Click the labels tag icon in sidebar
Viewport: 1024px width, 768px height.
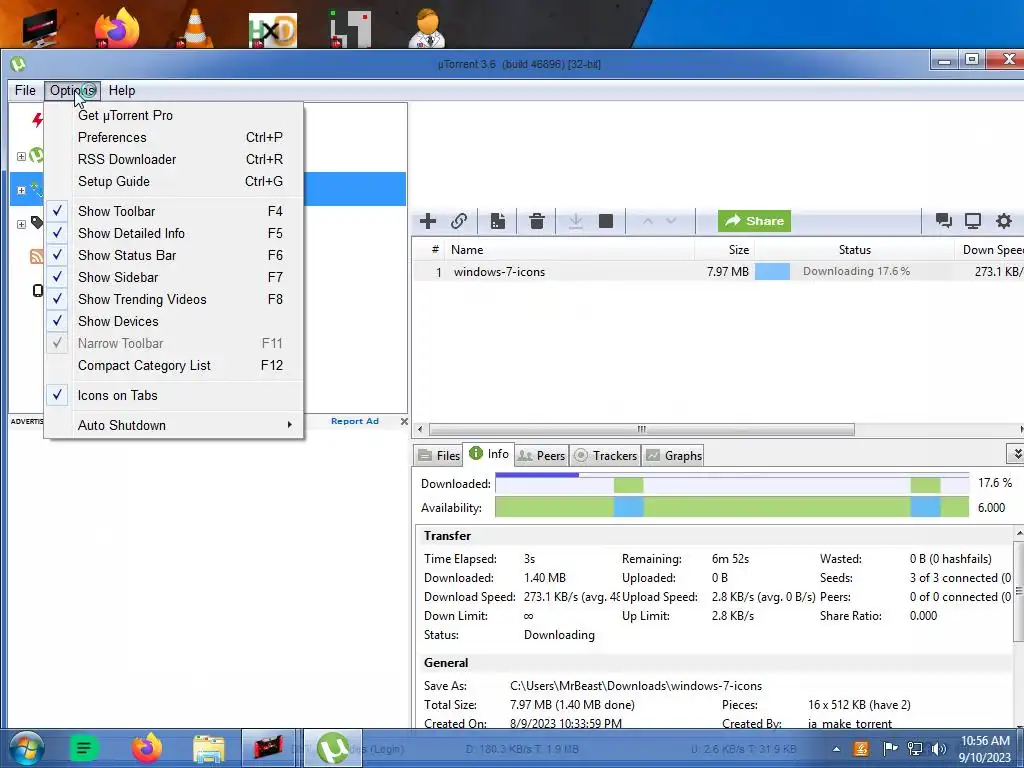coord(37,223)
